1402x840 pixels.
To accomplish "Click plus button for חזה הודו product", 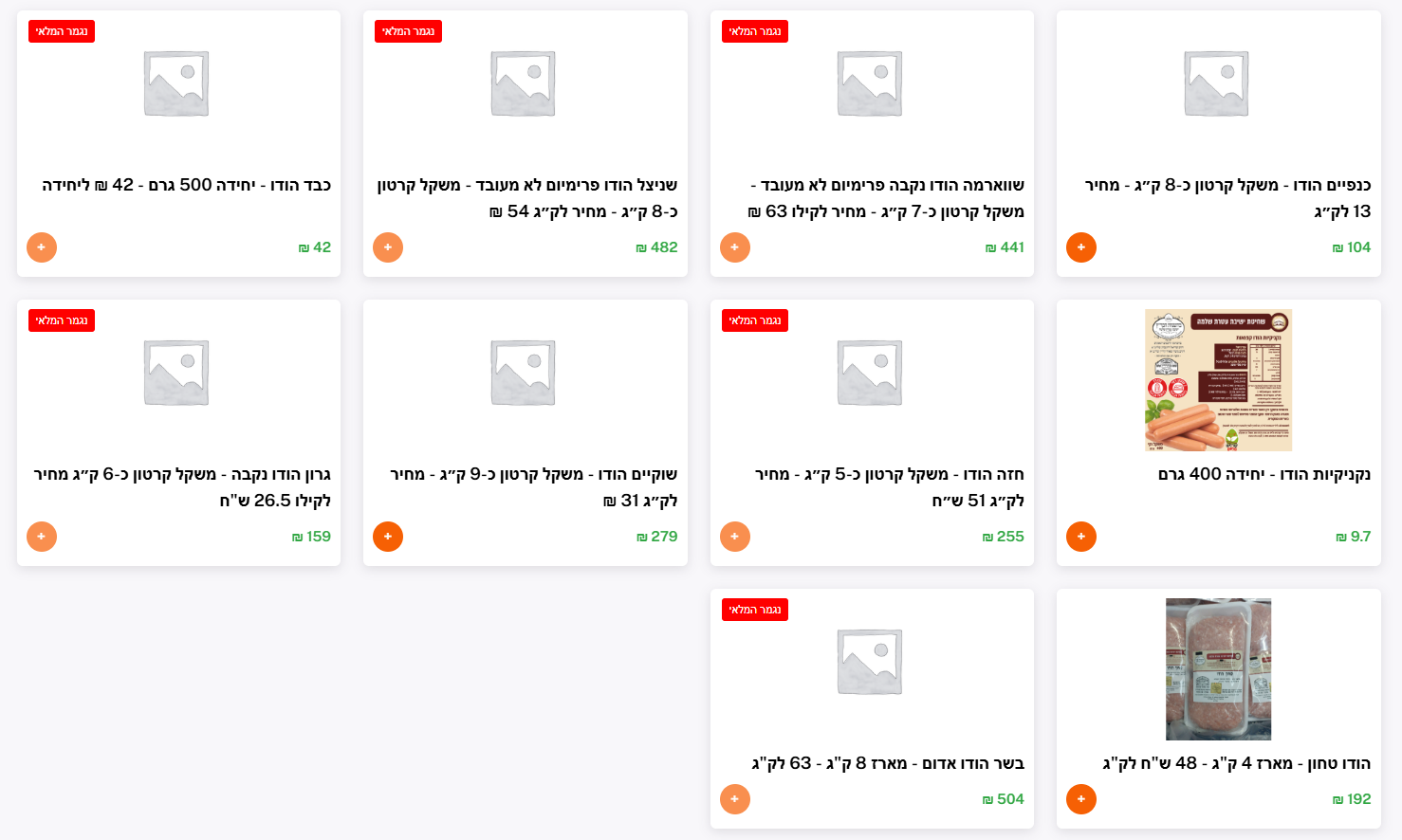I will (735, 537).
